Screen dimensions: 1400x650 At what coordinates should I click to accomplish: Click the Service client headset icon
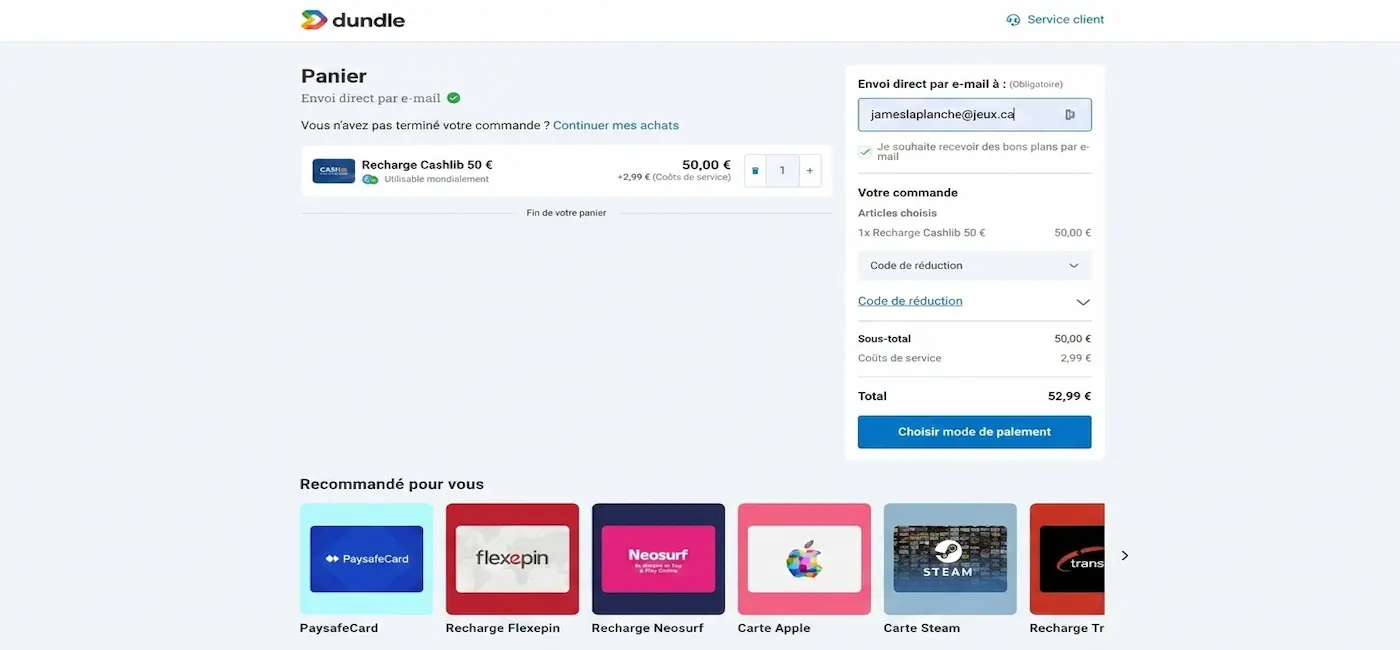coord(1013,20)
